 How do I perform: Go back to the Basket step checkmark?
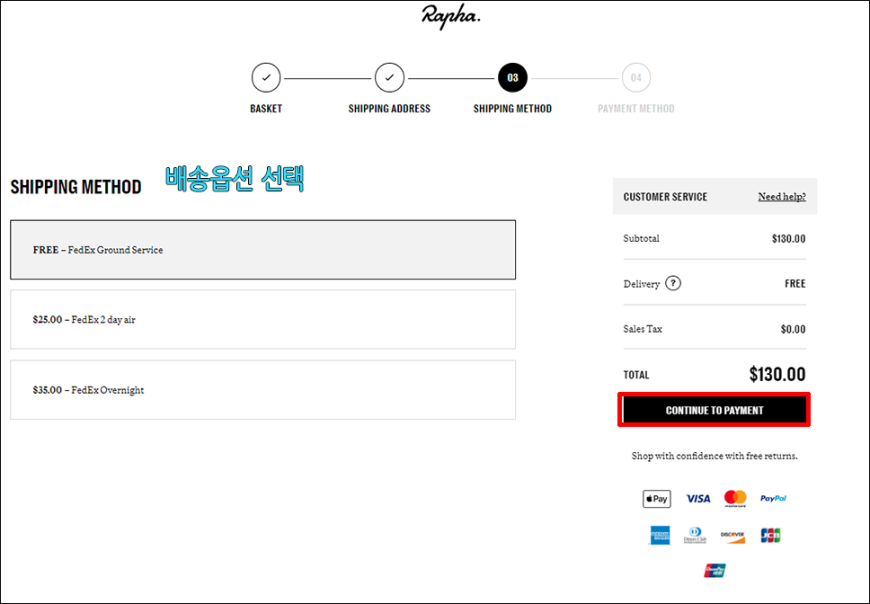(266, 78)
